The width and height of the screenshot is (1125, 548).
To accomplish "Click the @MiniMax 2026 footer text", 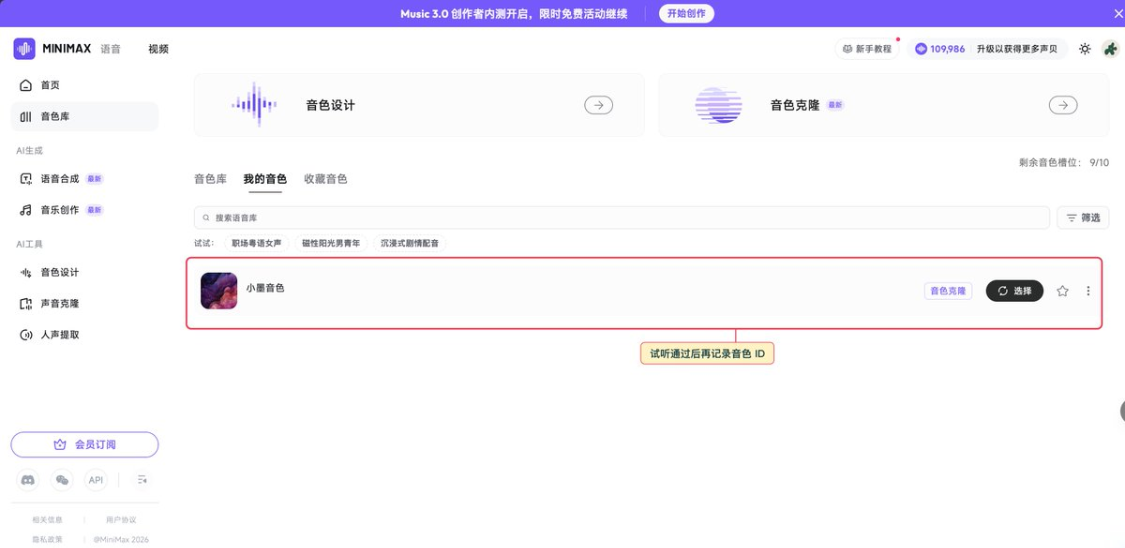I will click(x=121, y=539).
